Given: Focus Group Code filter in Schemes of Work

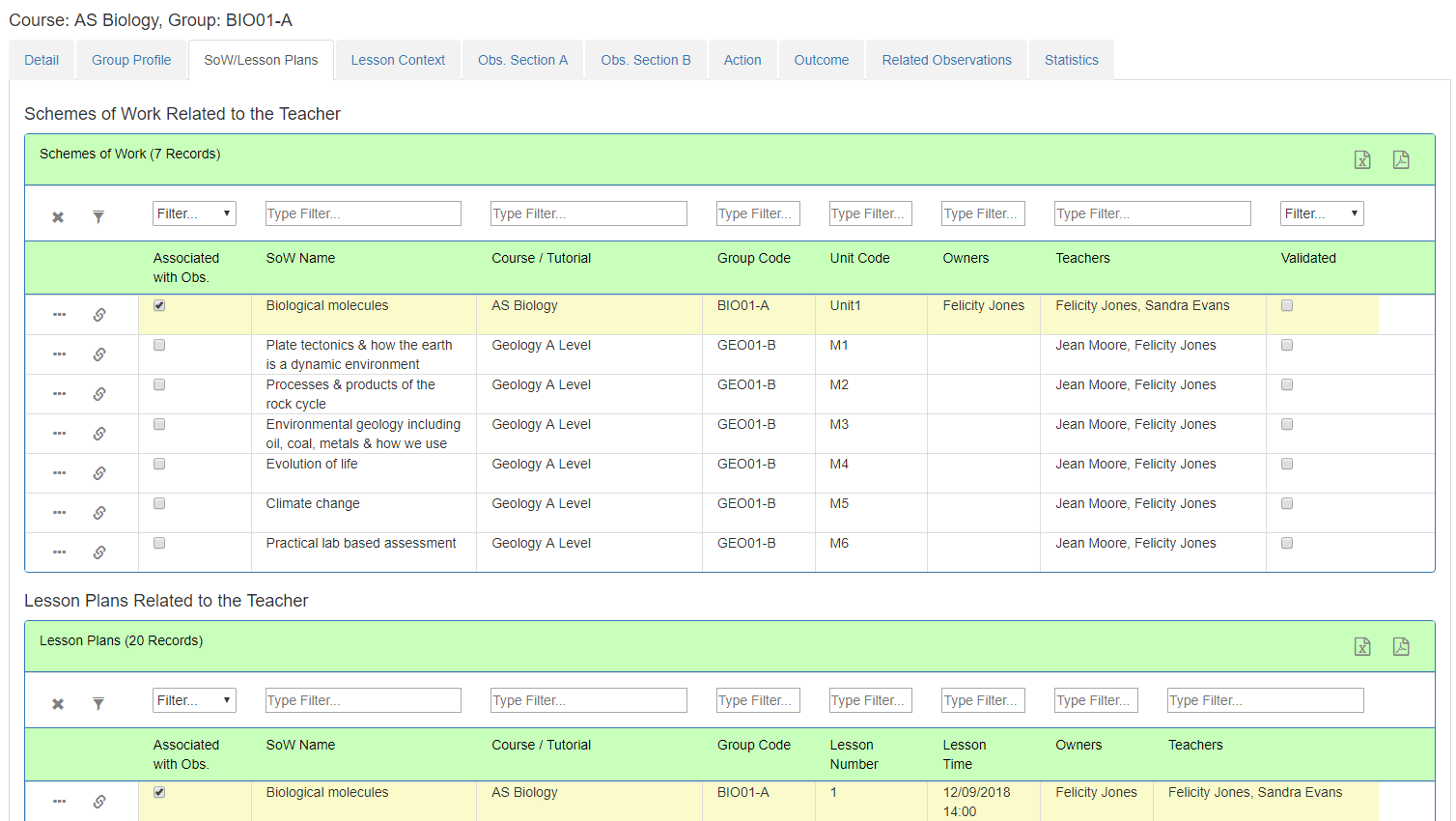Looking at the screenshot, I should click(x=758, y=213).
